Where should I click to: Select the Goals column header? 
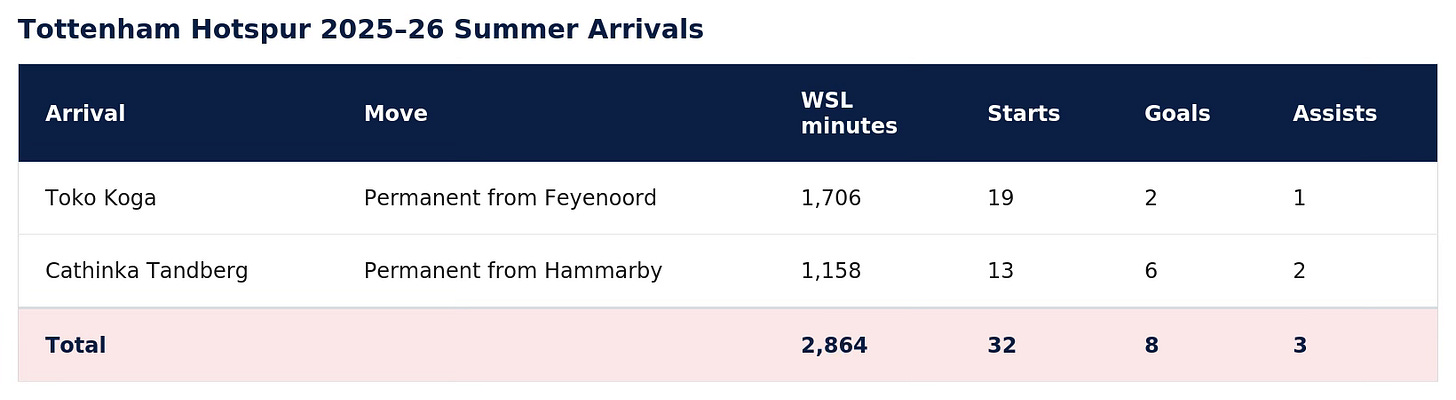(1177, 114)
